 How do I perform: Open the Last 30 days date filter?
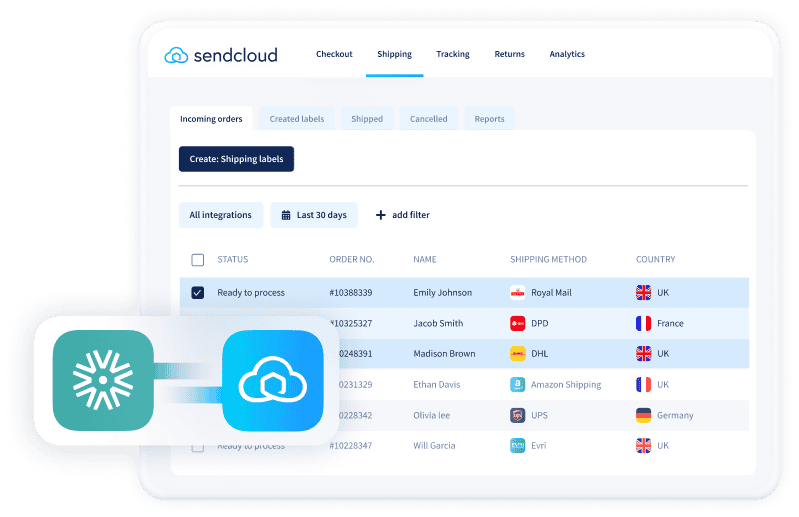314,215
